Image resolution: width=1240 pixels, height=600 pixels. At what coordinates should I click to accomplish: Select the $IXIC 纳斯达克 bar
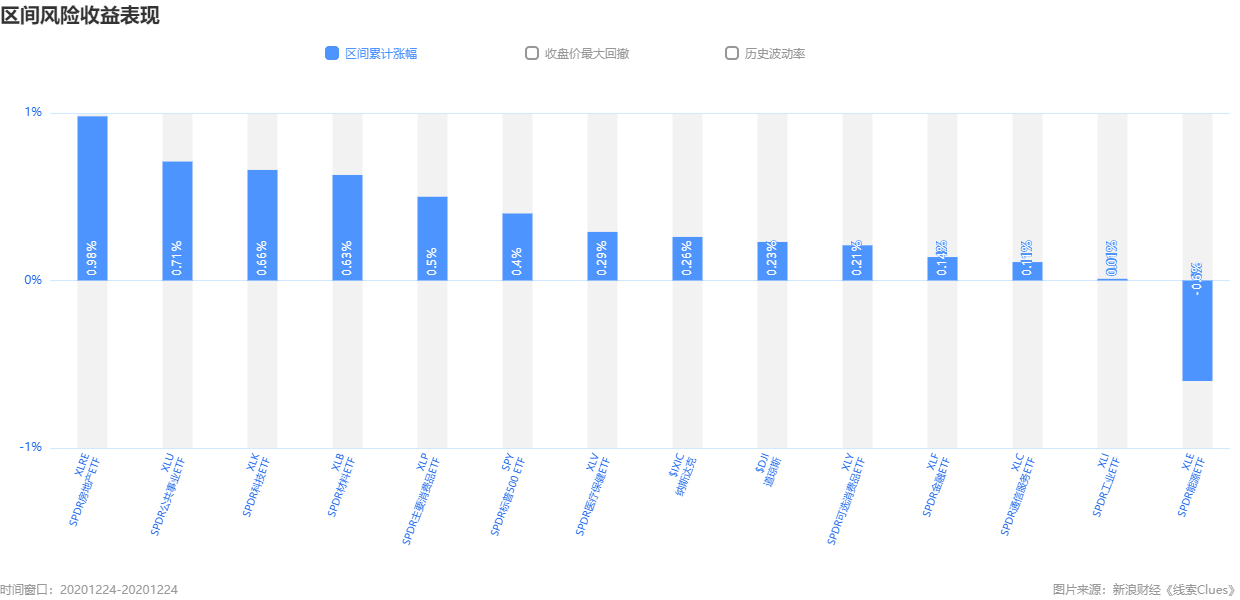687,259
